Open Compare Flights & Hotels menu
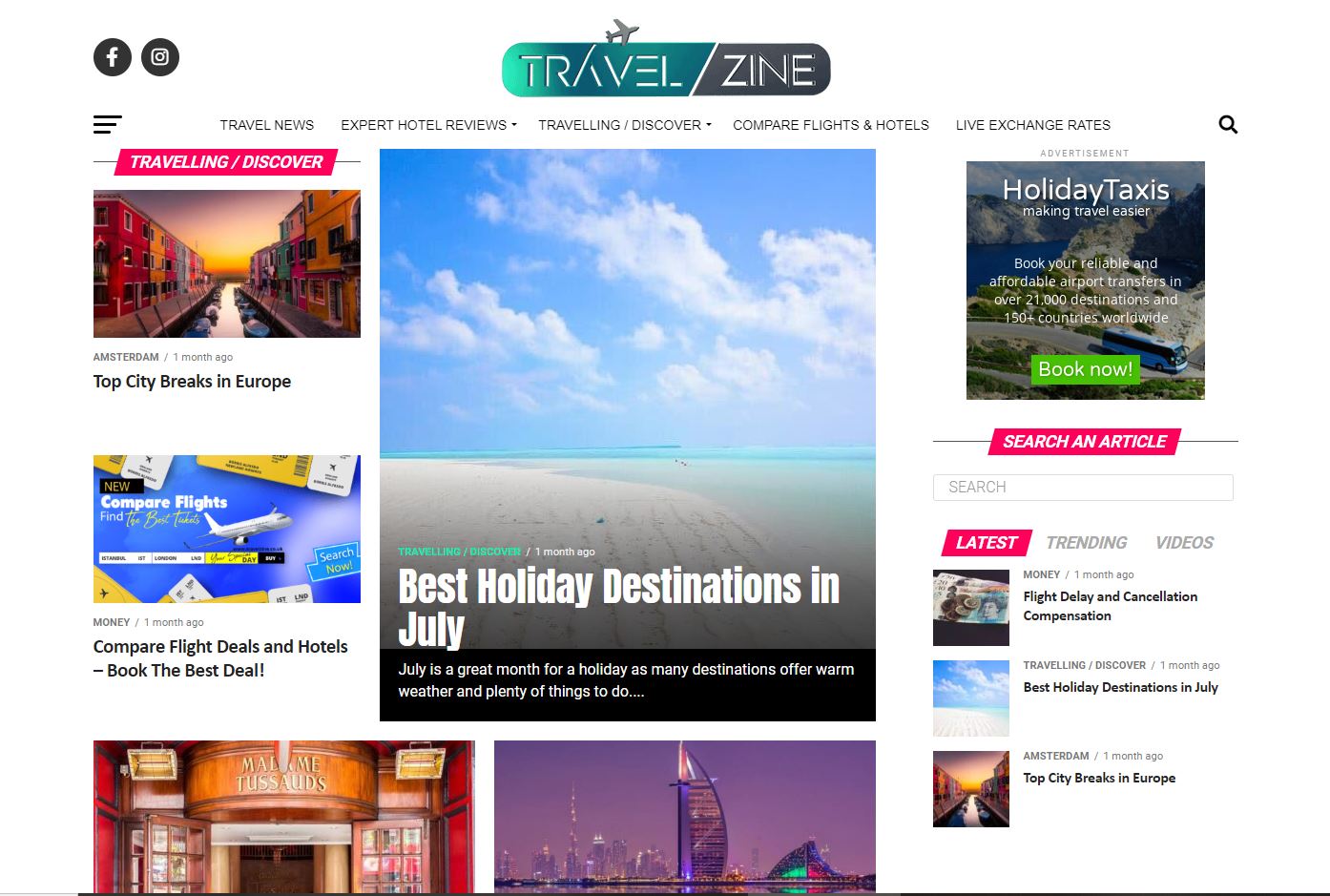1330x896 pixels. click(x=831, y=125)
